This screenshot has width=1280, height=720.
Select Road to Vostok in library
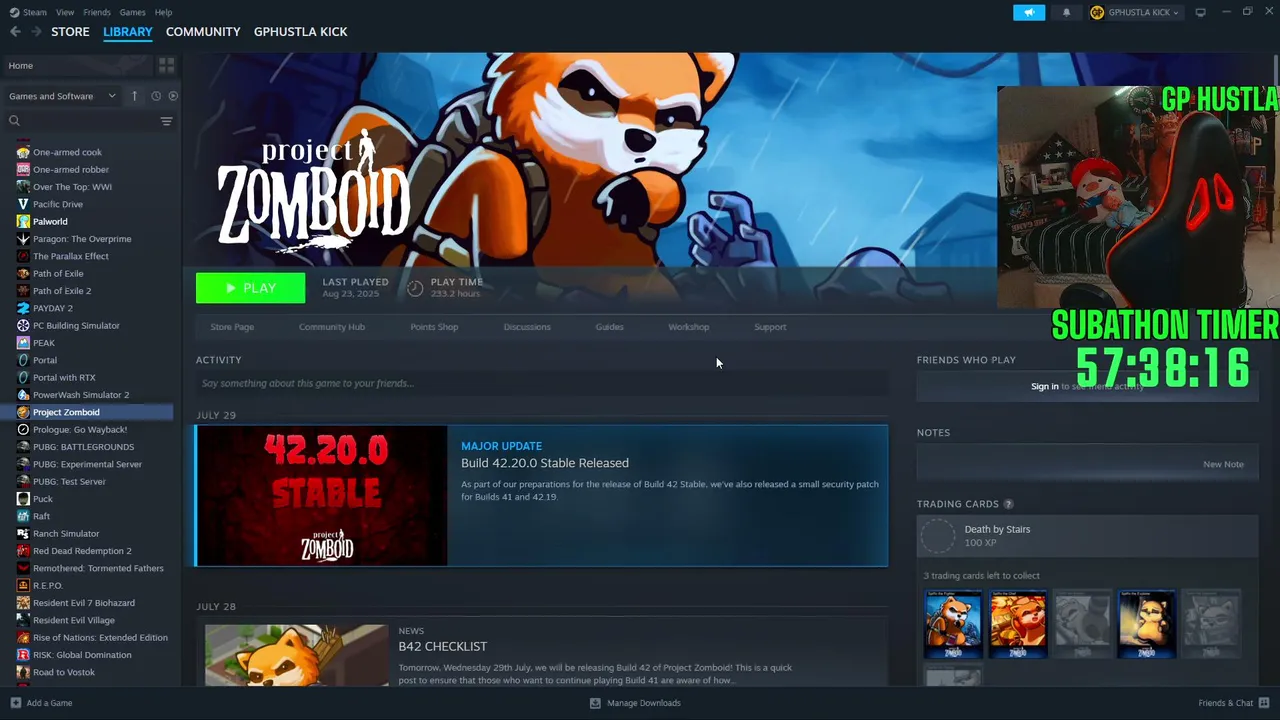[64, 672]
